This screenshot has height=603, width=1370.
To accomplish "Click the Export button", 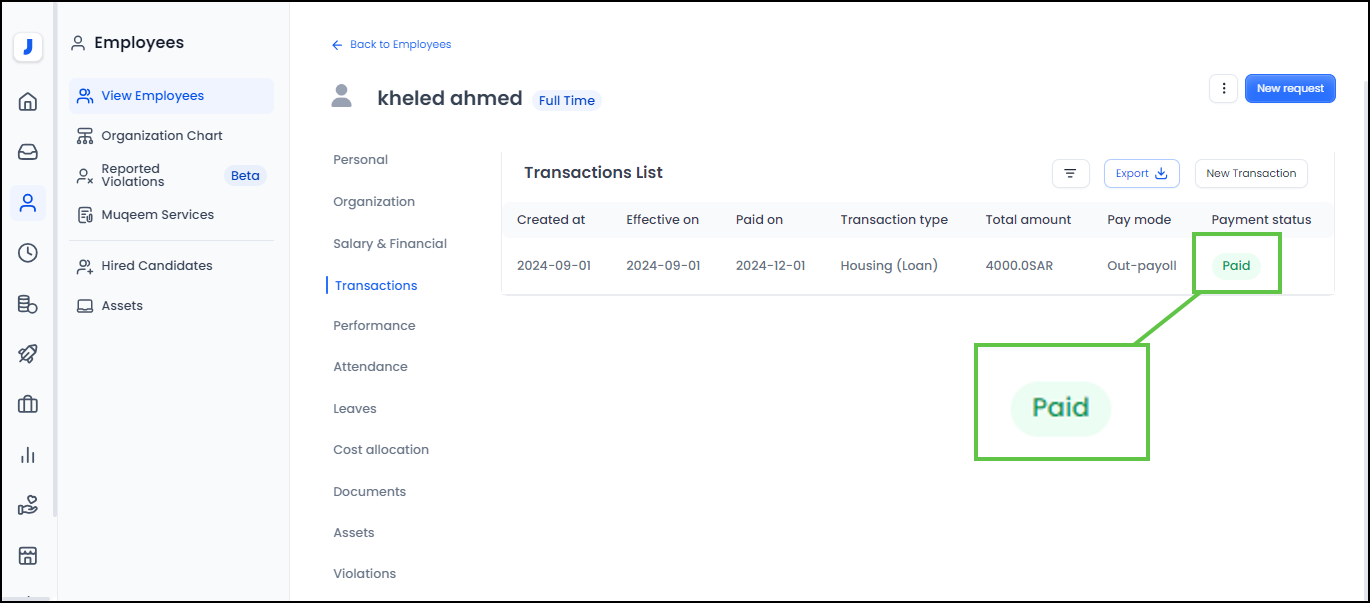I will (x=1141, y=173).
